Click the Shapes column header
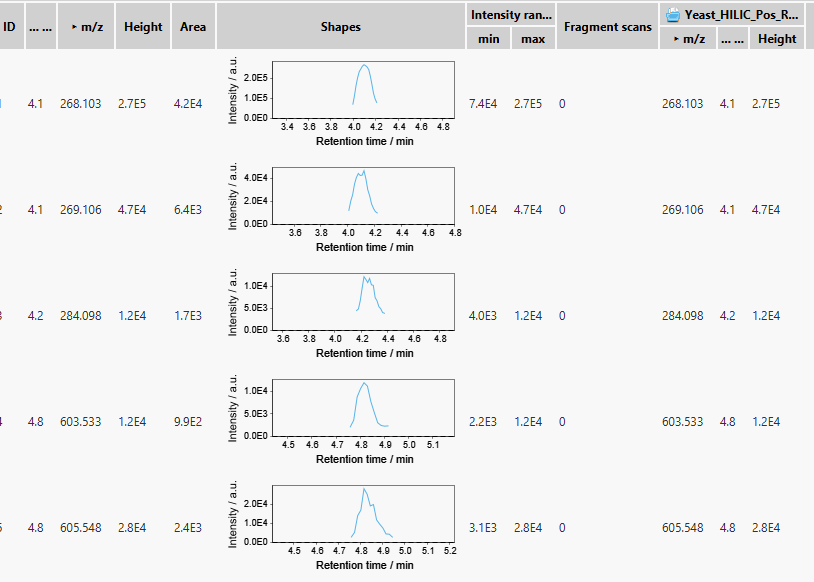 [x=340, y=27]
